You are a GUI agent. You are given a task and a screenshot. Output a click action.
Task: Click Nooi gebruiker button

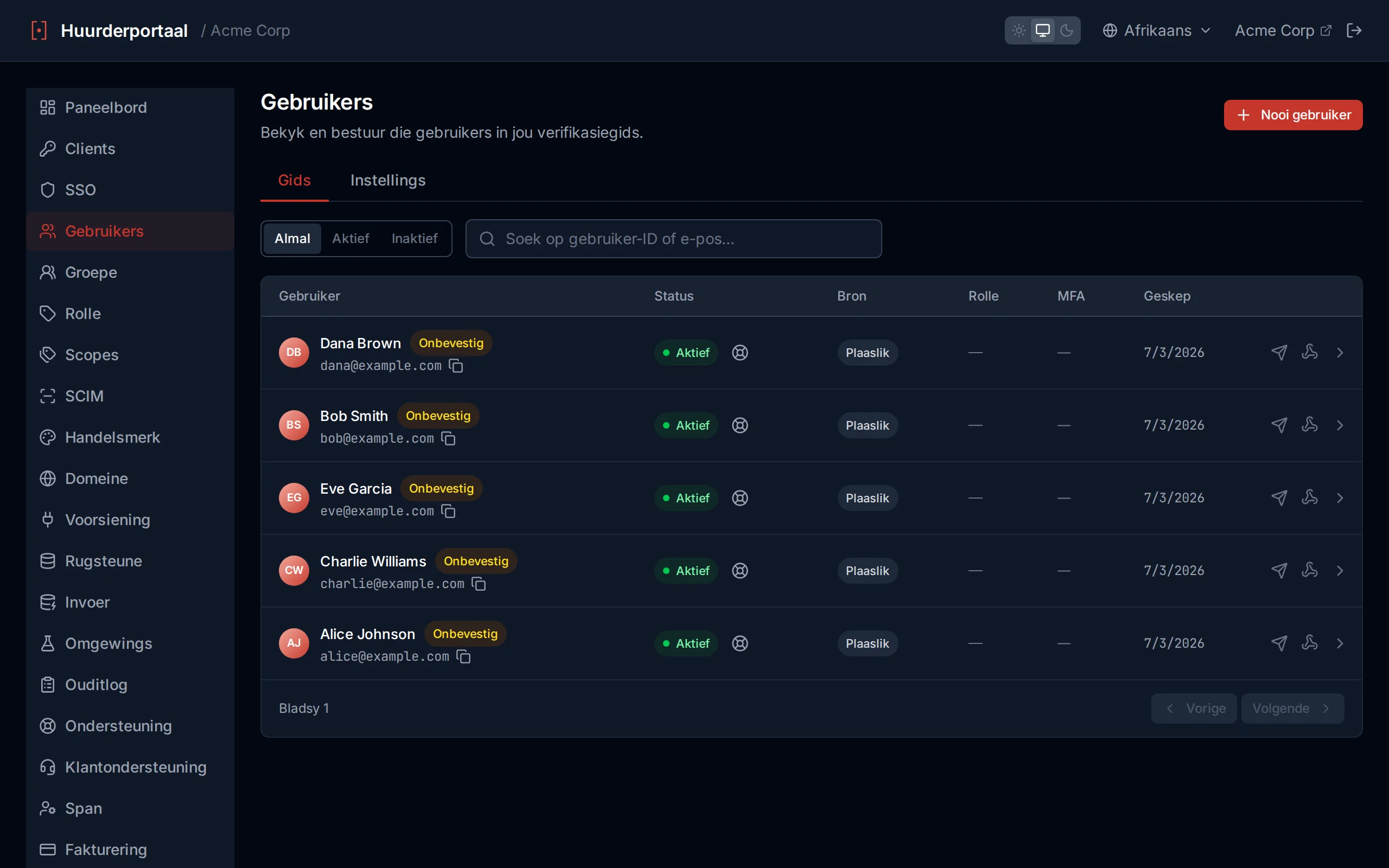click(x=1293, y=115)
